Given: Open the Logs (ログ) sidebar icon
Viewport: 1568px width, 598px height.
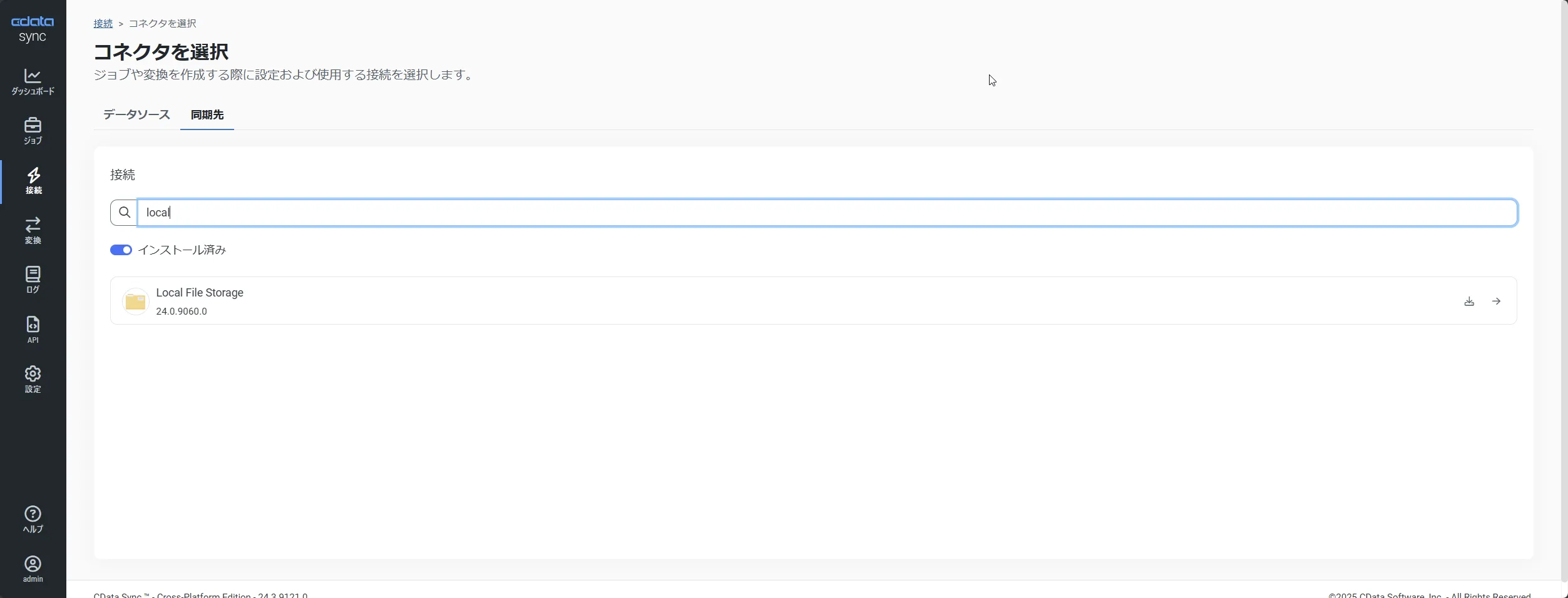Looking at the screenshot, I should click(x=33, y=280).
